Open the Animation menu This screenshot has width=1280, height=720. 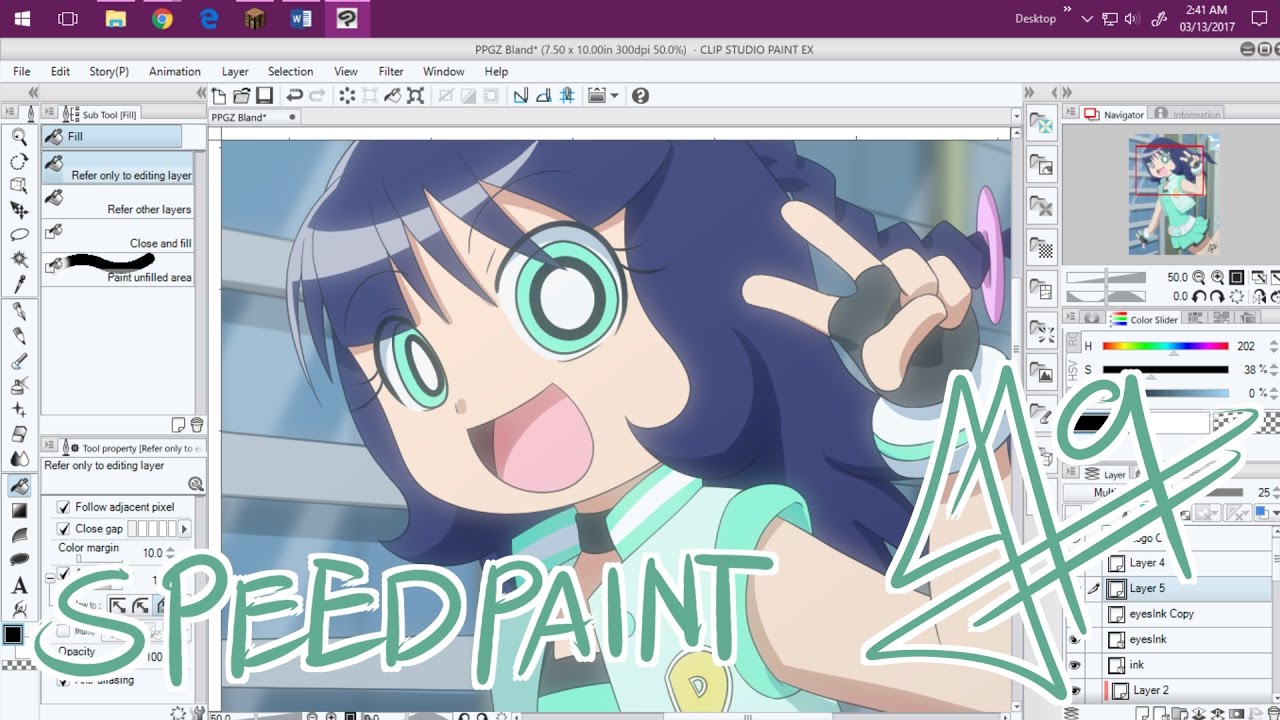(175, 72)
